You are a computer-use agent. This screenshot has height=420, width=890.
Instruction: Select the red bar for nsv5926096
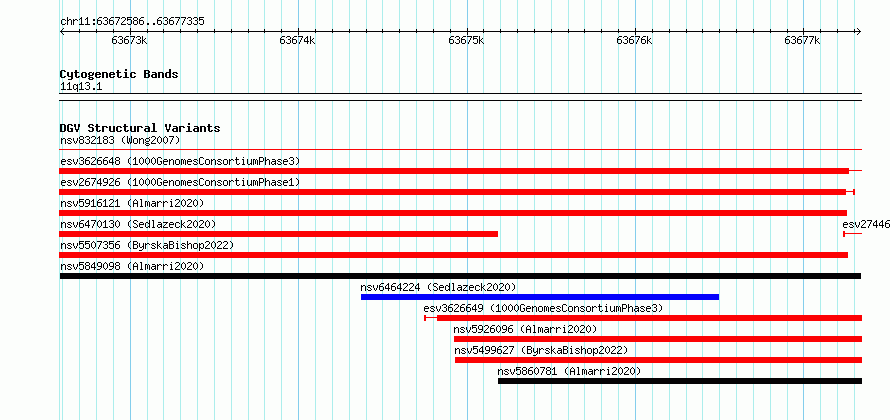point(658,339)
